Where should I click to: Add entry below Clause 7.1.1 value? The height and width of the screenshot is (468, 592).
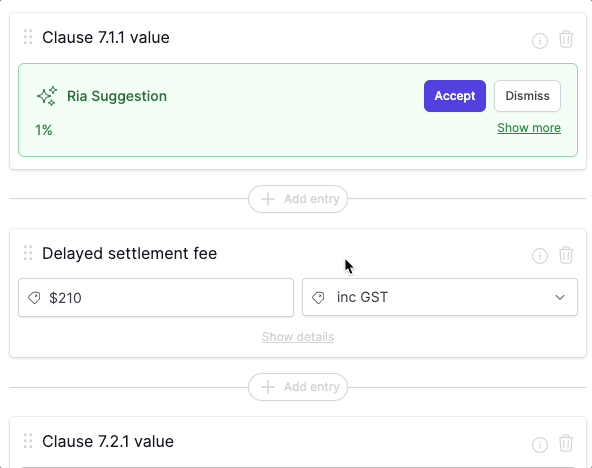coord(298,199)
